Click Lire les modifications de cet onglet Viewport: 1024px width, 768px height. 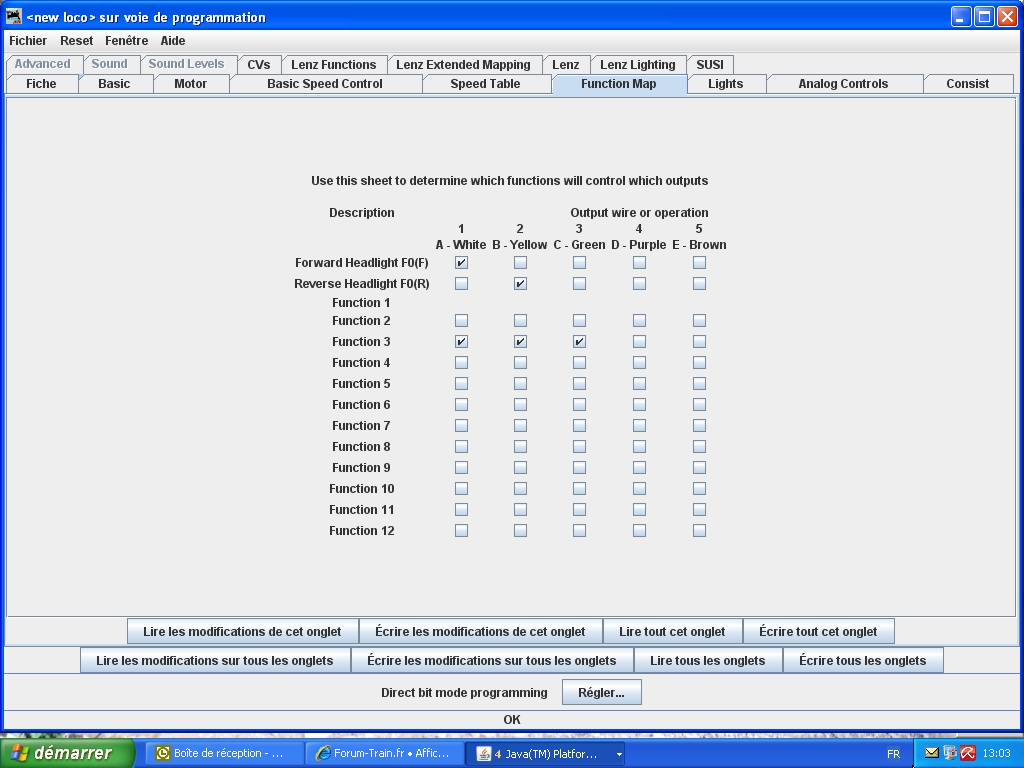pyautogui.click(x=242, y=632)
